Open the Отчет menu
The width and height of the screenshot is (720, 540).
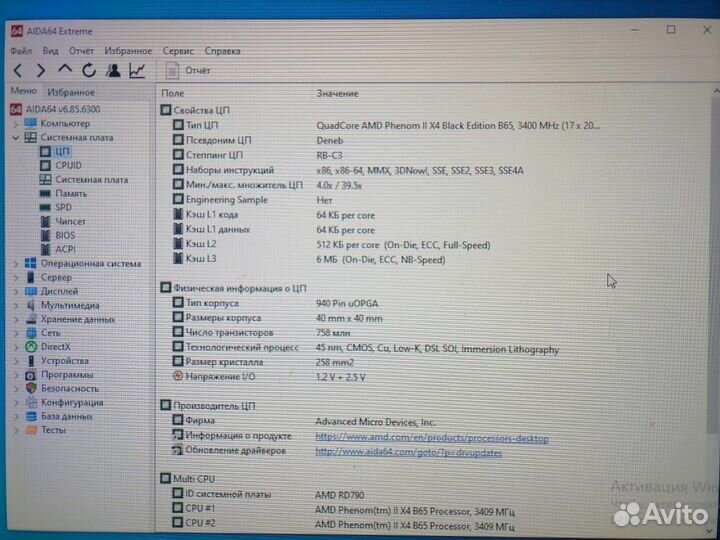81,51
